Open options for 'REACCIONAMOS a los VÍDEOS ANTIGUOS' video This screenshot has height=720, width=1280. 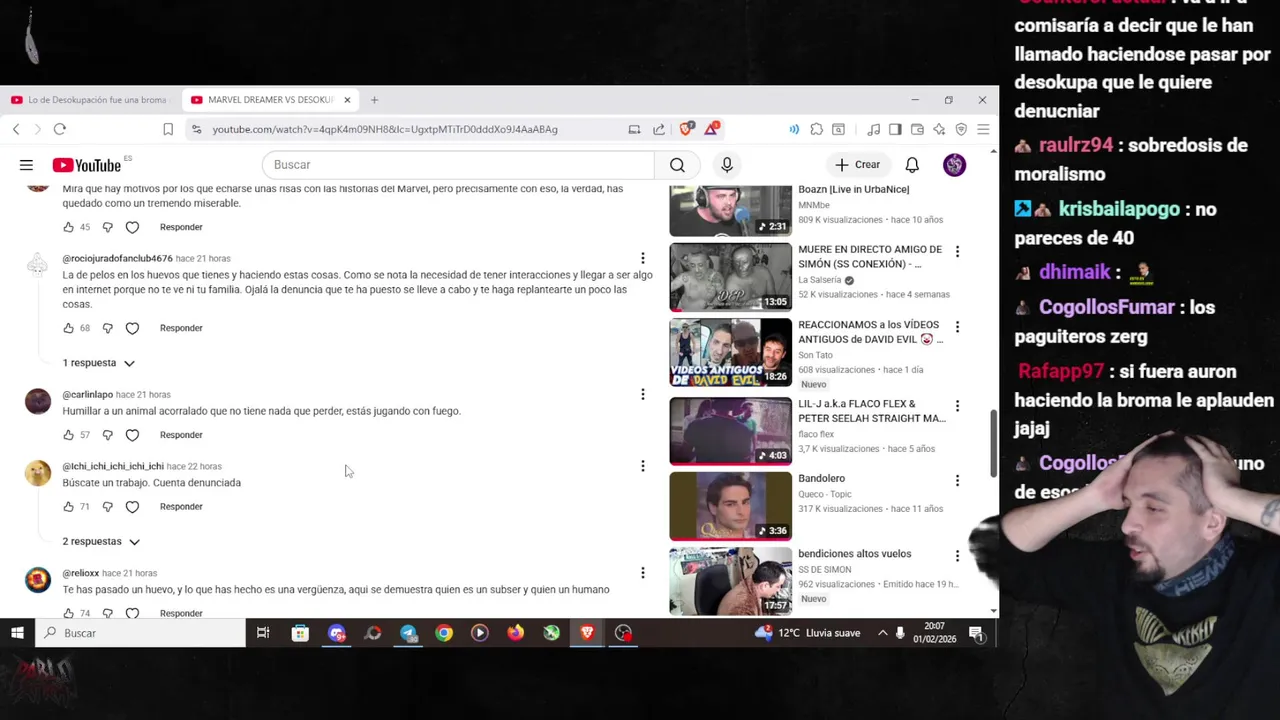tap(957, 327)
